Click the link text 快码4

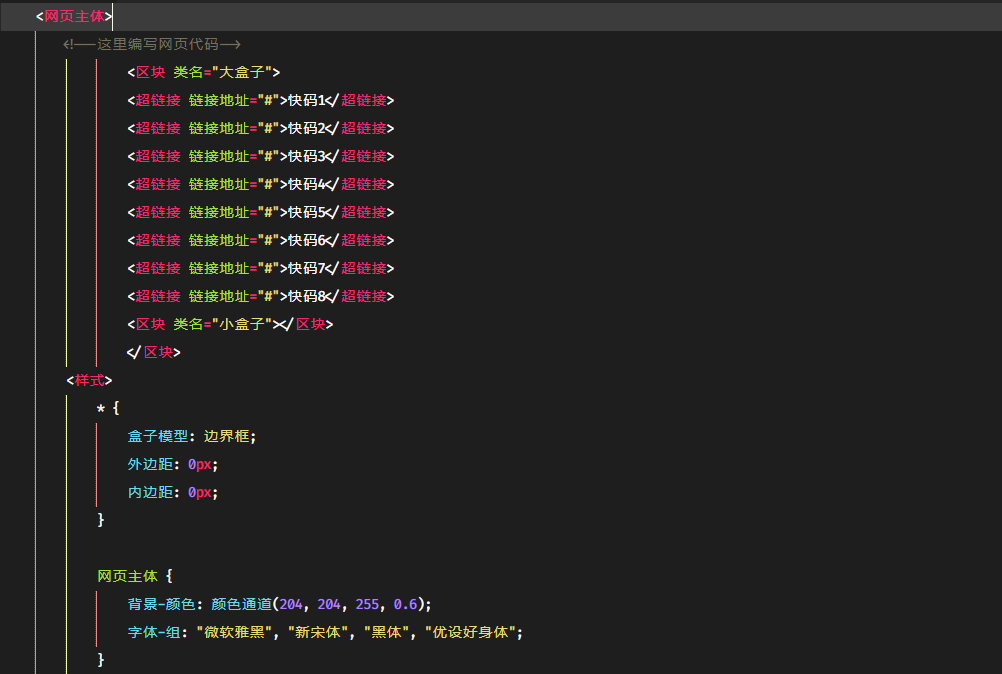[307, 185]
